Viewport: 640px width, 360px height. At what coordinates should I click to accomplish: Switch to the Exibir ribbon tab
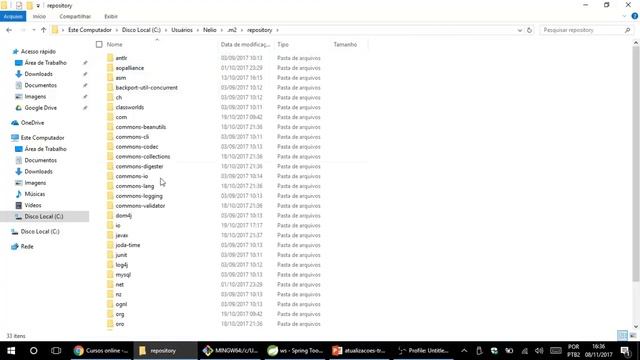pos(111,16)
